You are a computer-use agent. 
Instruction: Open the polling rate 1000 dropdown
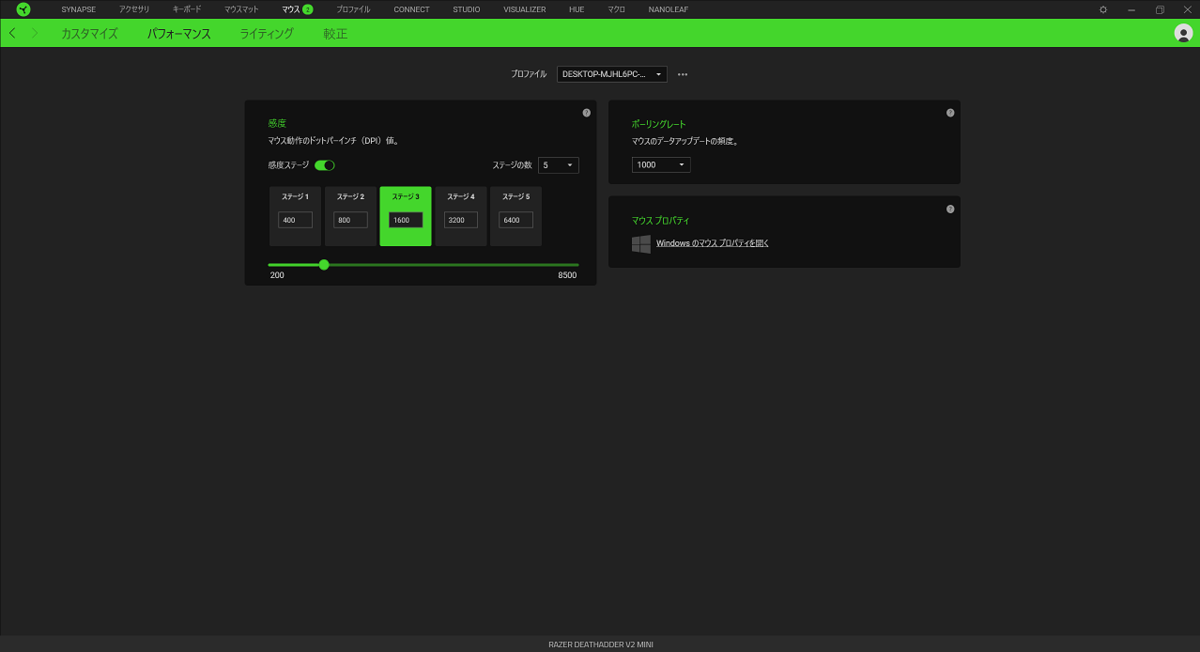coord(661,164)
